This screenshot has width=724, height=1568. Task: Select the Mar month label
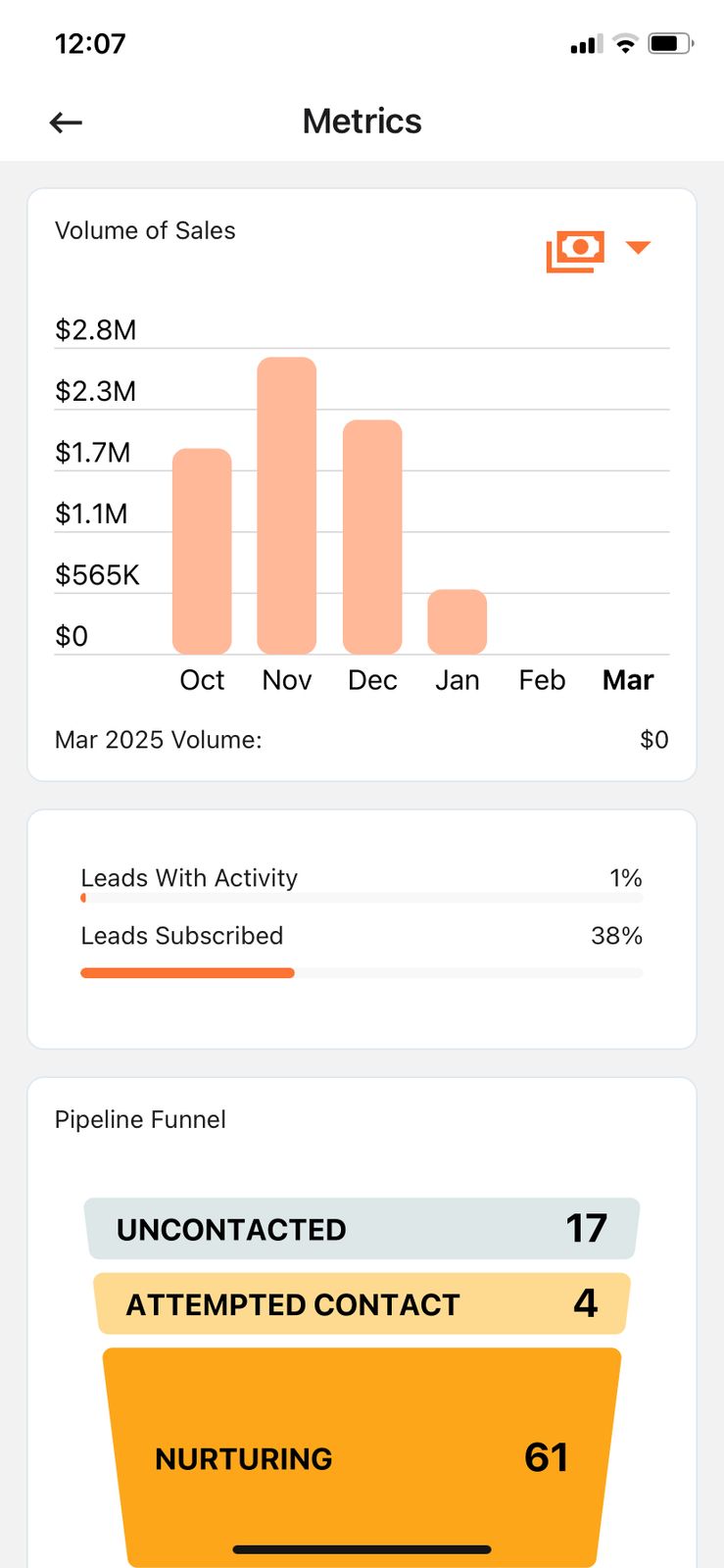pos(628,680)
